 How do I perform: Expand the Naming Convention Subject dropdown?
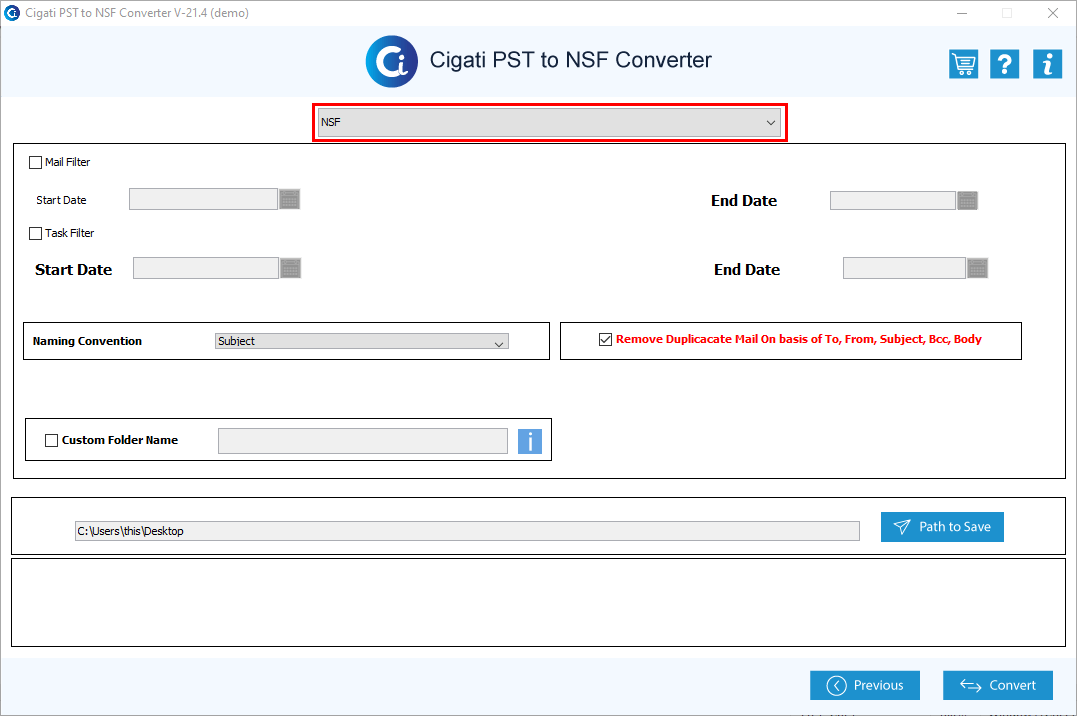point(362,342)
